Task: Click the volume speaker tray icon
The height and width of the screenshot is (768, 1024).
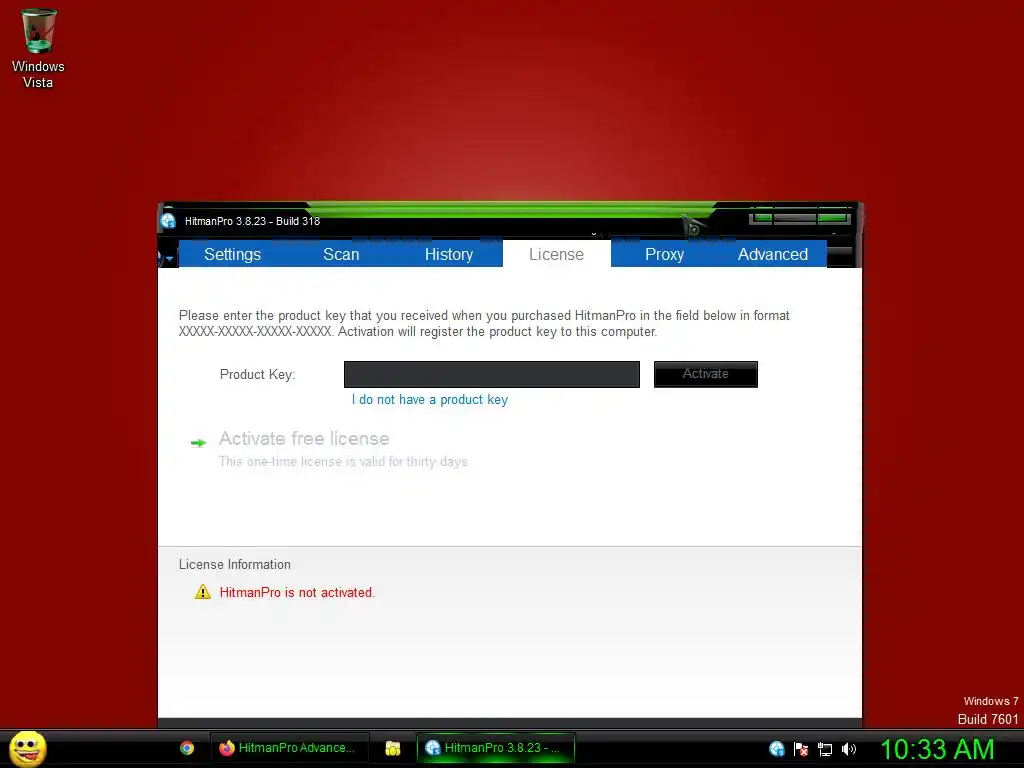Action: pos(848,749)
